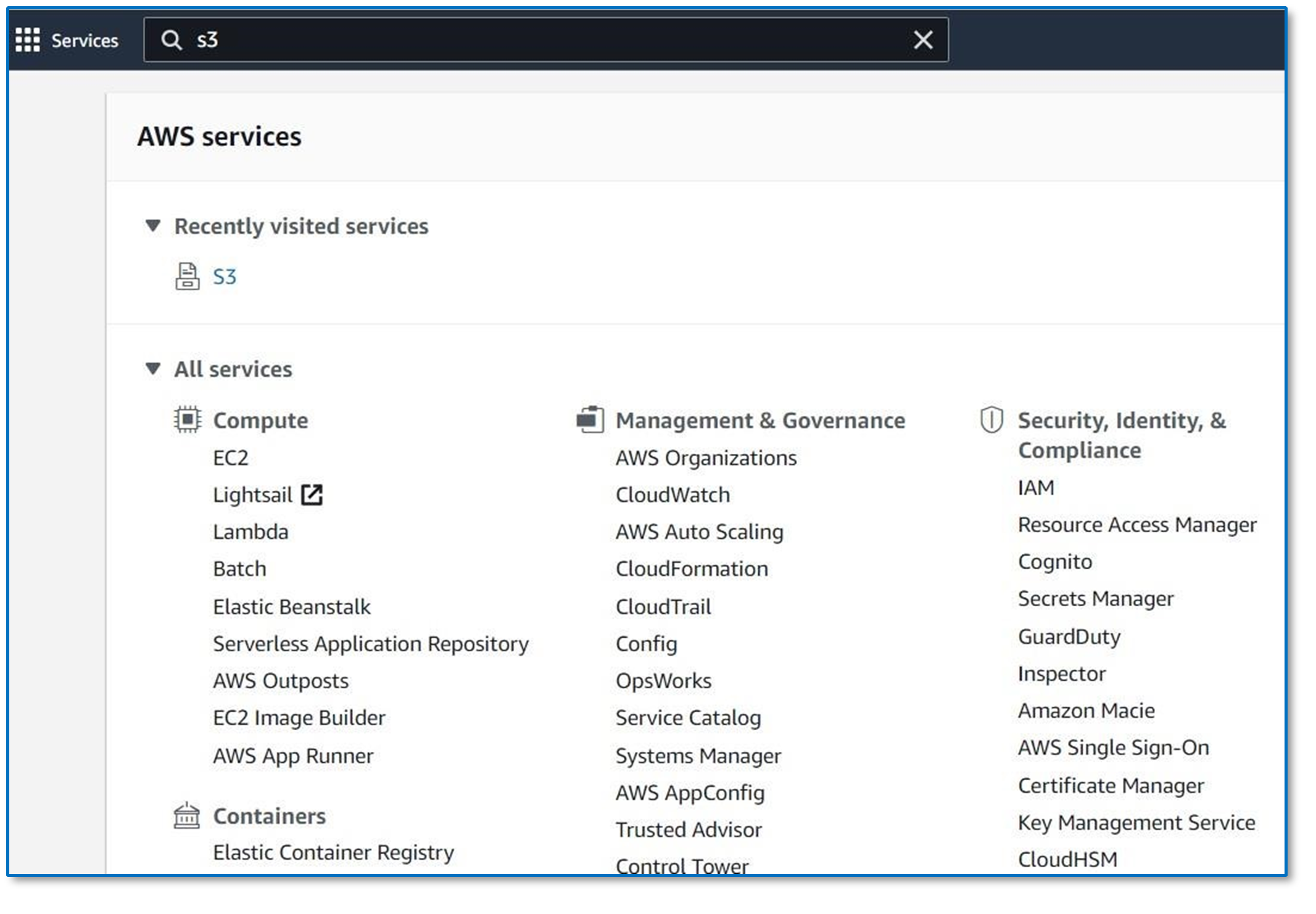Open Systems Manager
1316x914 pixels.
[698, 756]
